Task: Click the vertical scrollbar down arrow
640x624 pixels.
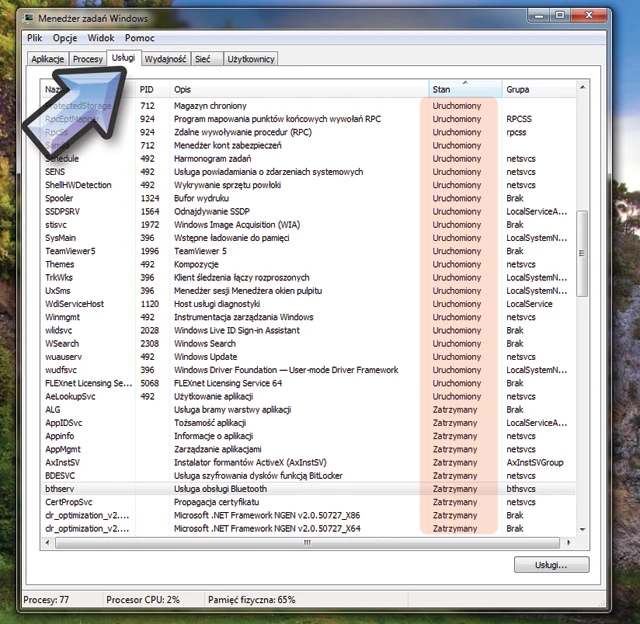Action: pyautogui.click(x=582, y=530)
